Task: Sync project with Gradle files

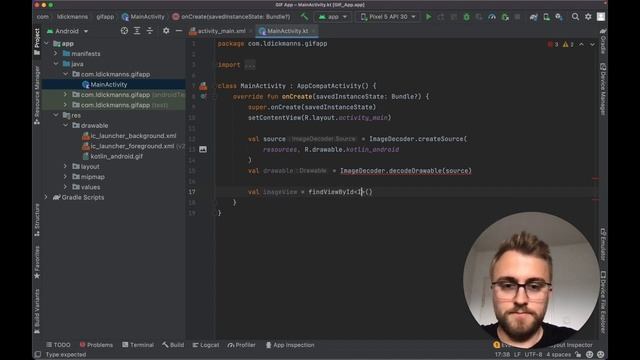Action: (533, 17)
